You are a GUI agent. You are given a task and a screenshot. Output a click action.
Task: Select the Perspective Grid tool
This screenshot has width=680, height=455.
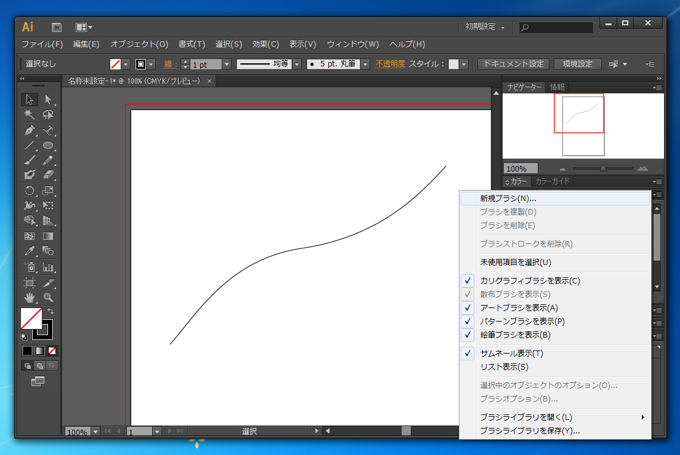48,221
